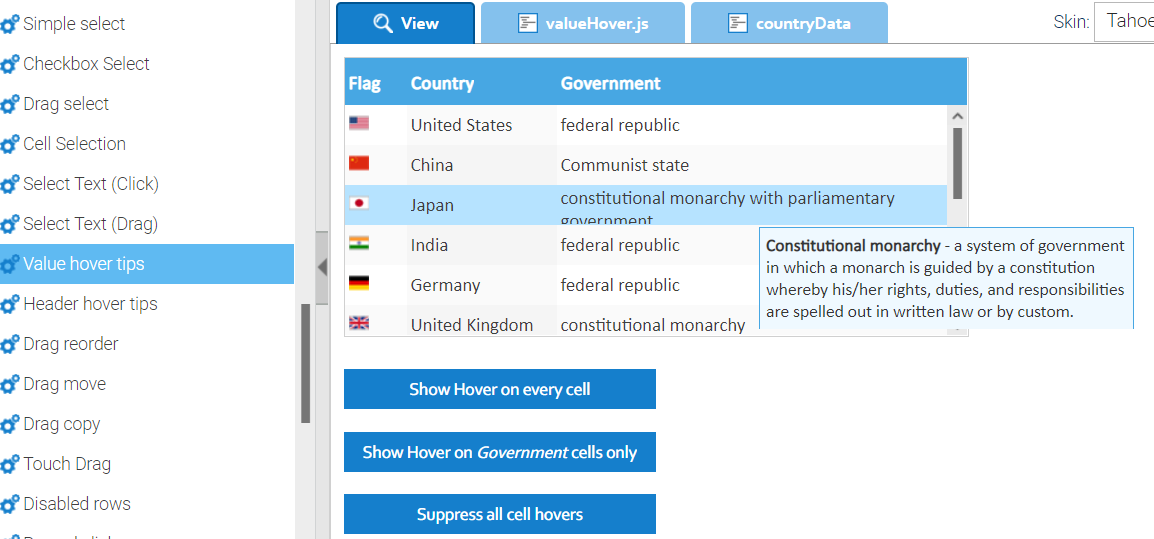Click the India flag icon

(358, 243)
